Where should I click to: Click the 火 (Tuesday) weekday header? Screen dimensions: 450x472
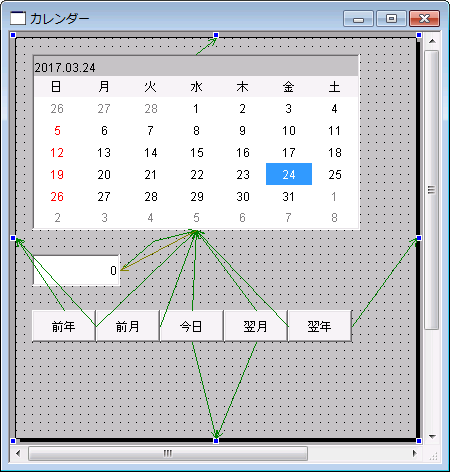click(150, 87)
